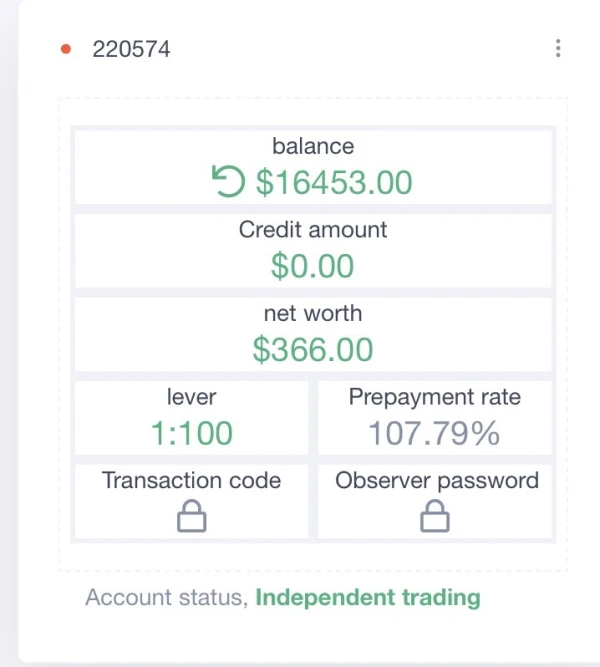The height and width of the screenshot is (667, 600).
Task: Click the Prepayment rate label
Action: 435,397
